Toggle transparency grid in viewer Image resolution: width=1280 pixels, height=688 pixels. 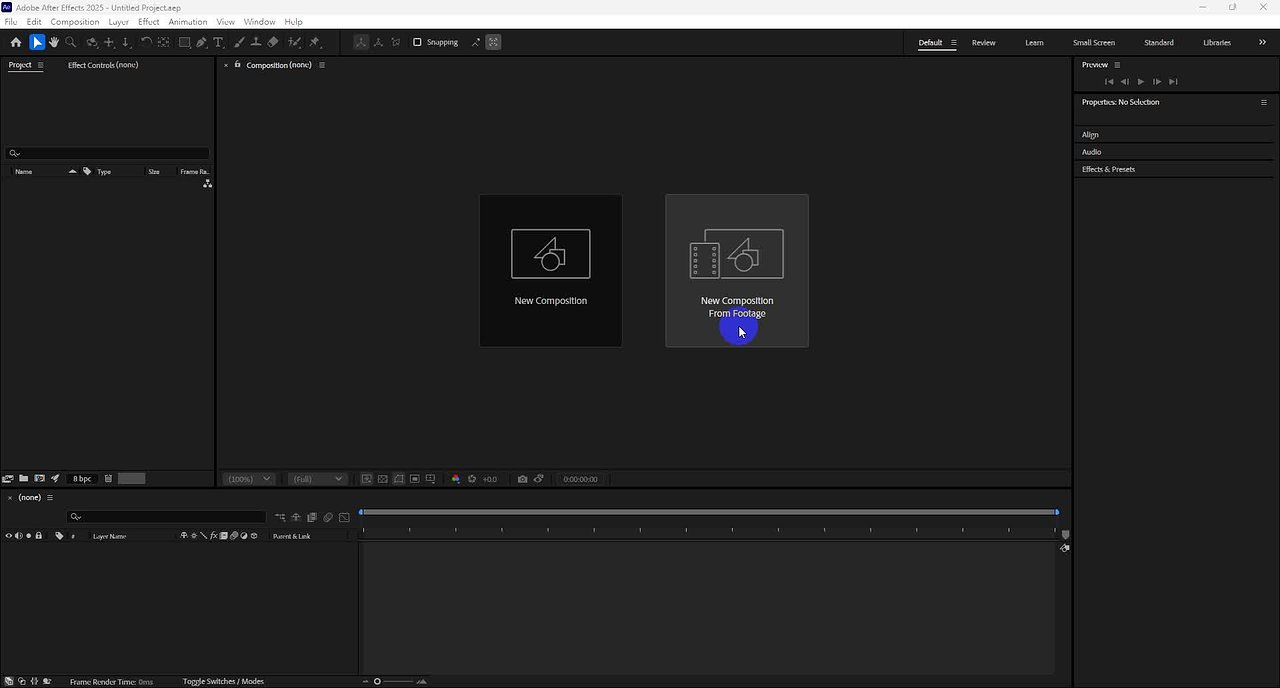pyautogui.click(x=383, y=479)
